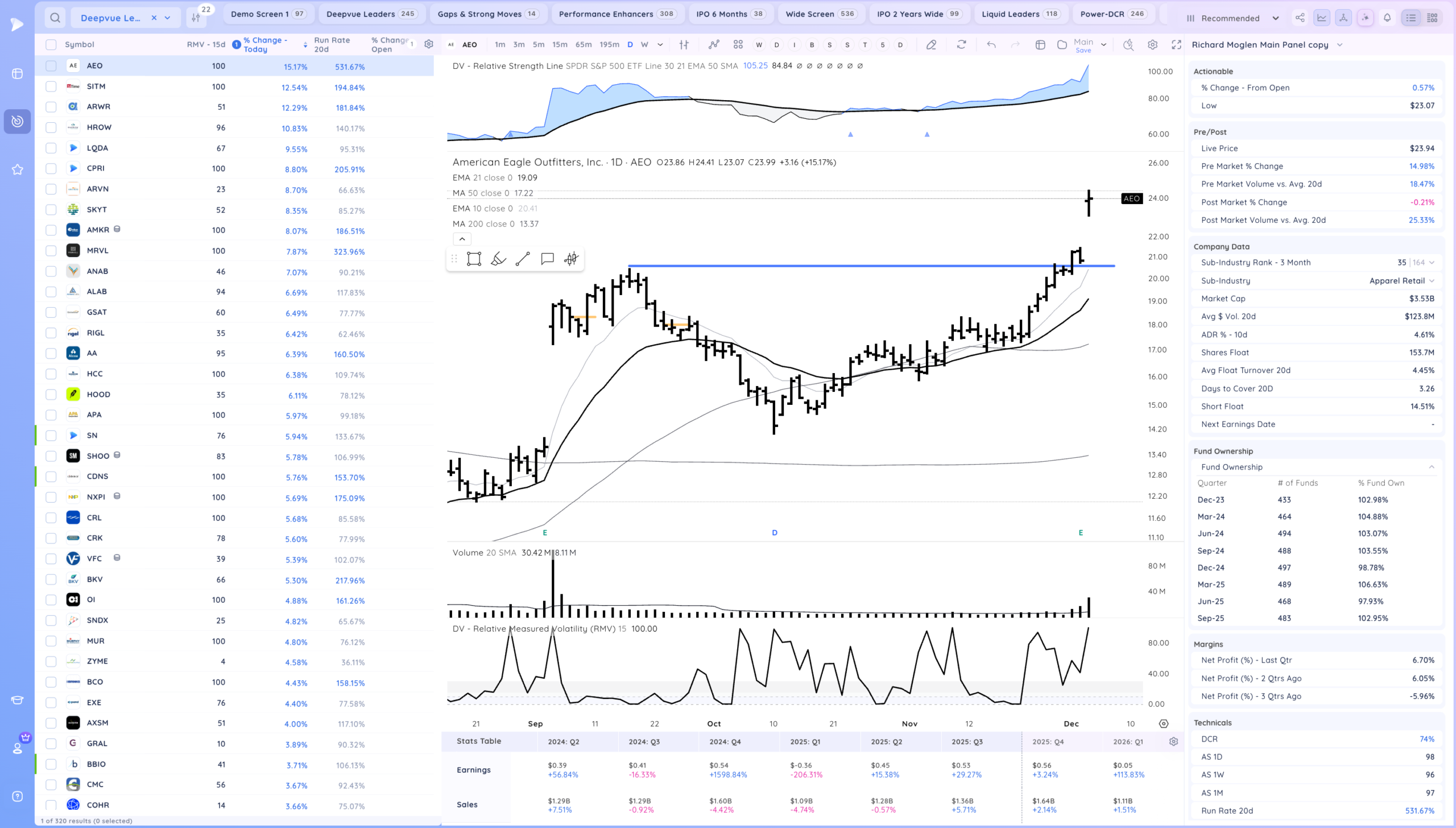
Task: Open the search magnifier icon
Action: pos(55,18)
